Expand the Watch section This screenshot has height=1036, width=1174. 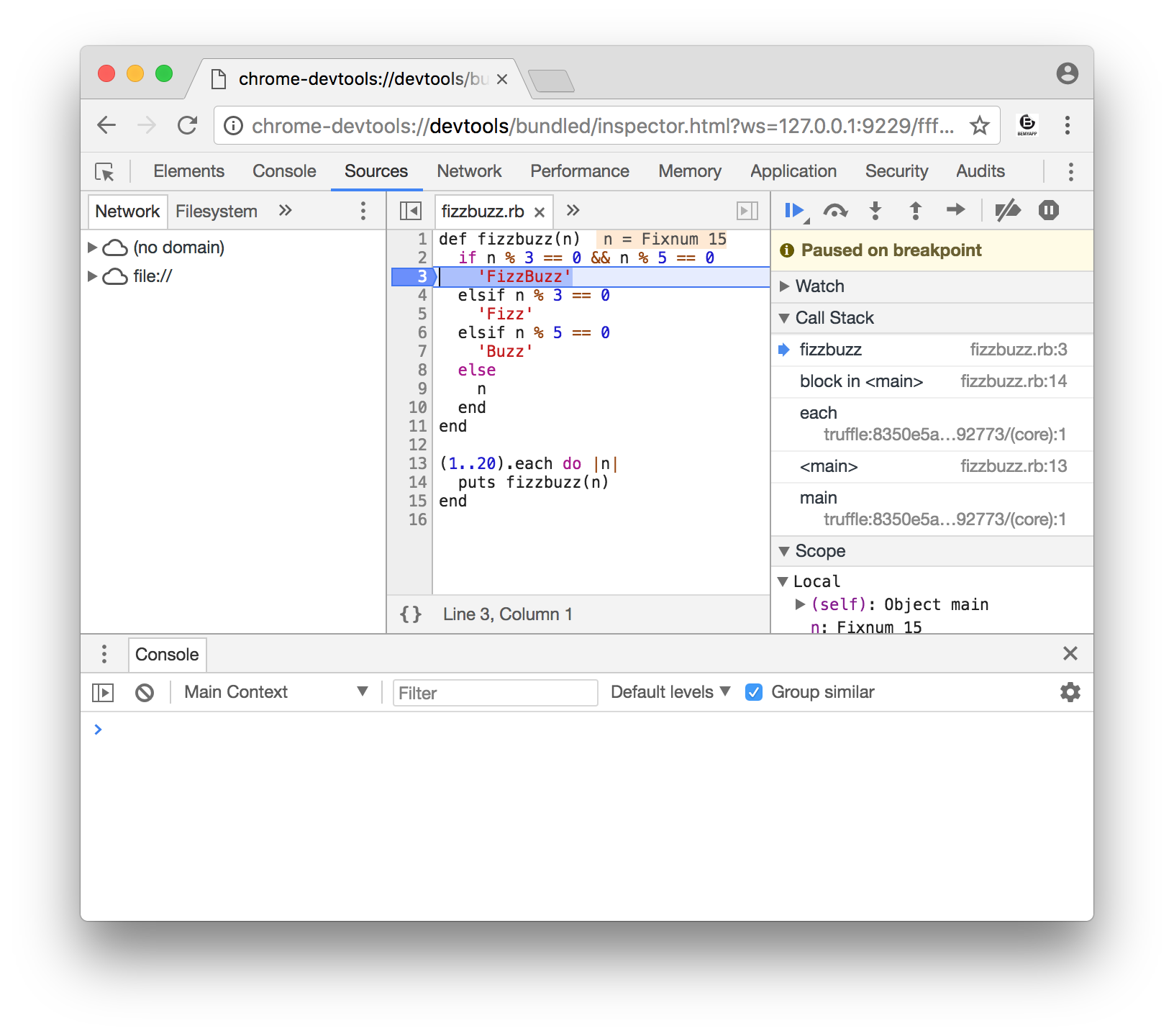coord(785,286)
